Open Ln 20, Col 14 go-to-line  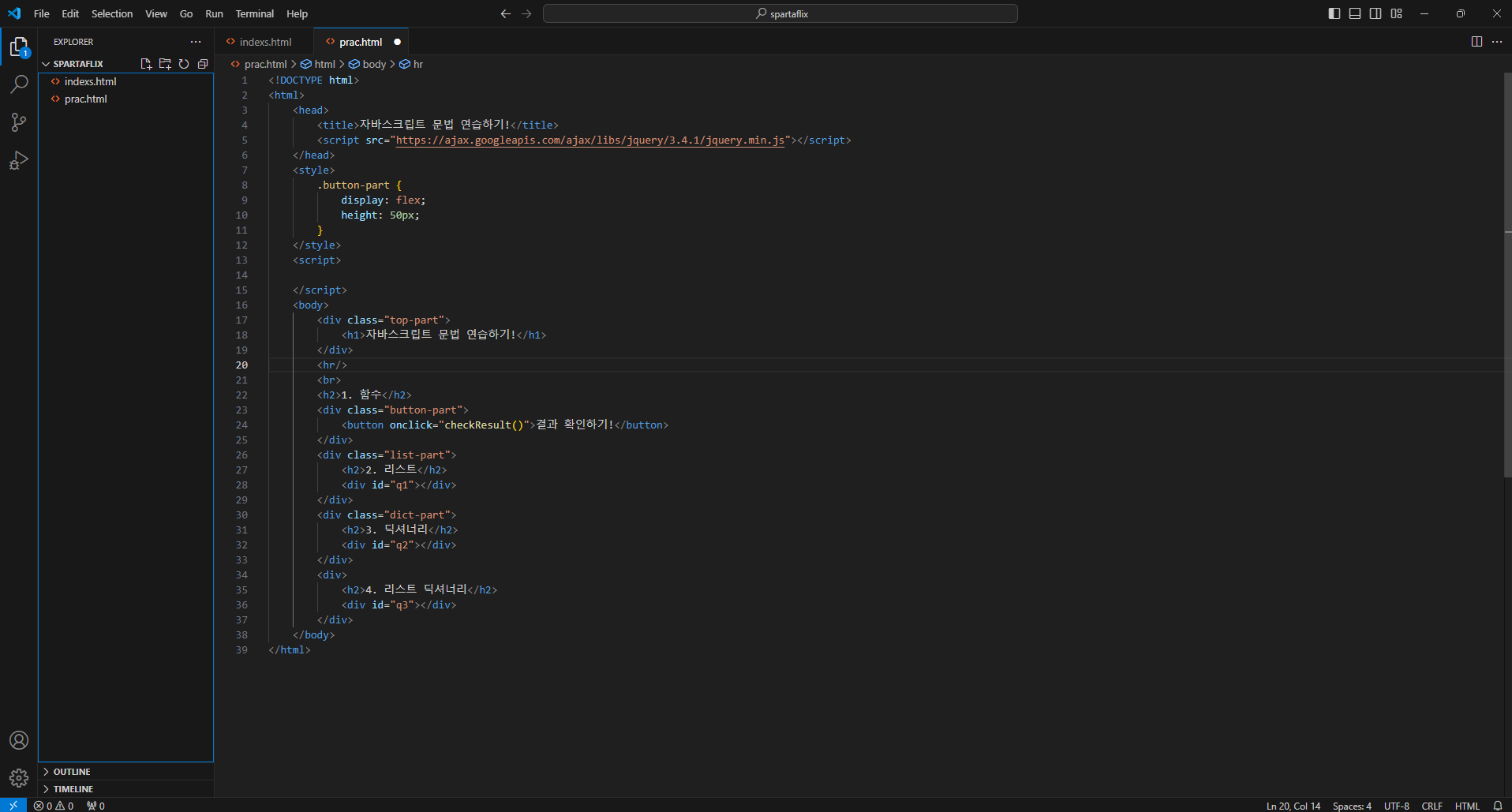click(1293, 806)
